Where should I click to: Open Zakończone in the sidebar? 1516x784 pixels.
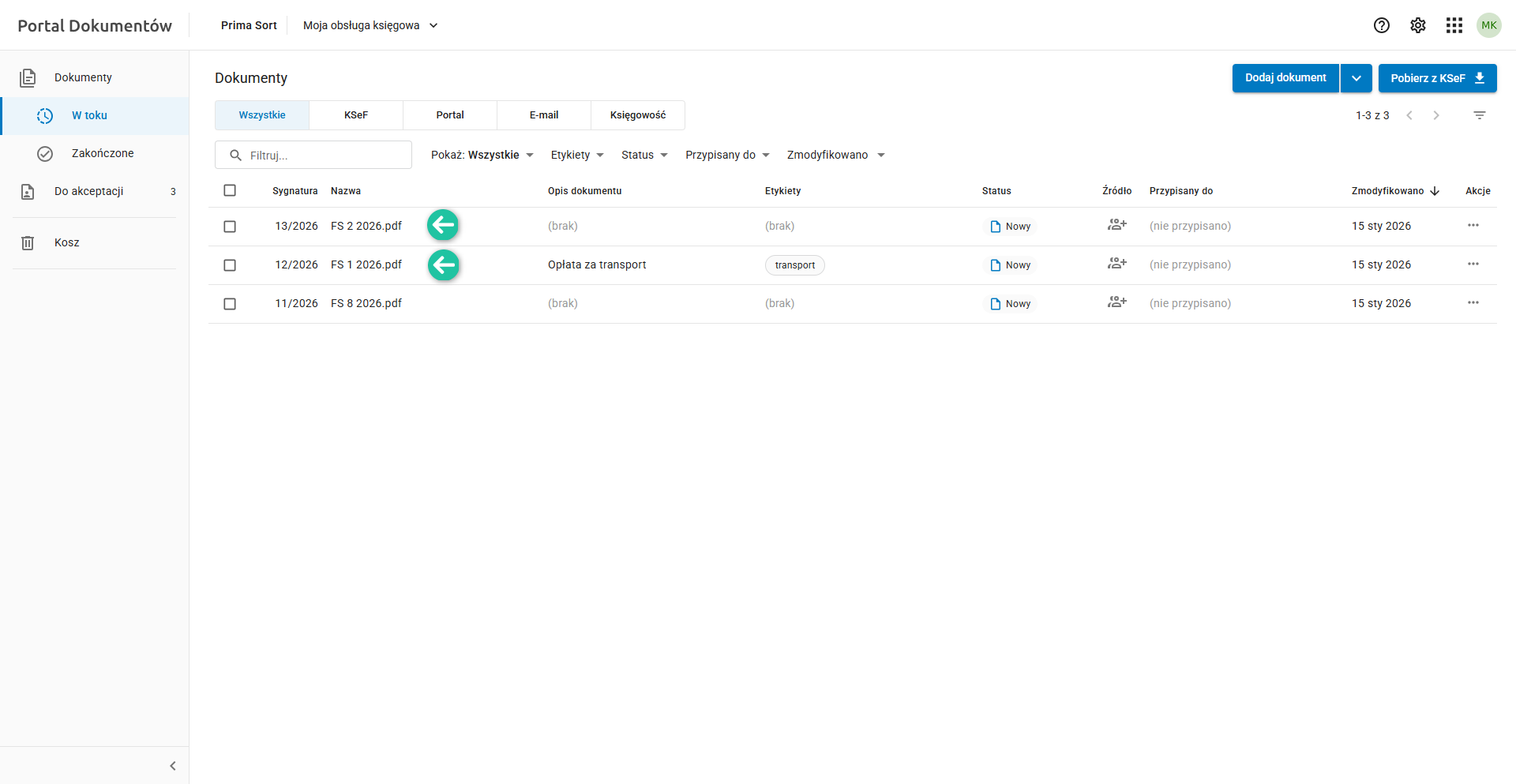pos(103,153)
